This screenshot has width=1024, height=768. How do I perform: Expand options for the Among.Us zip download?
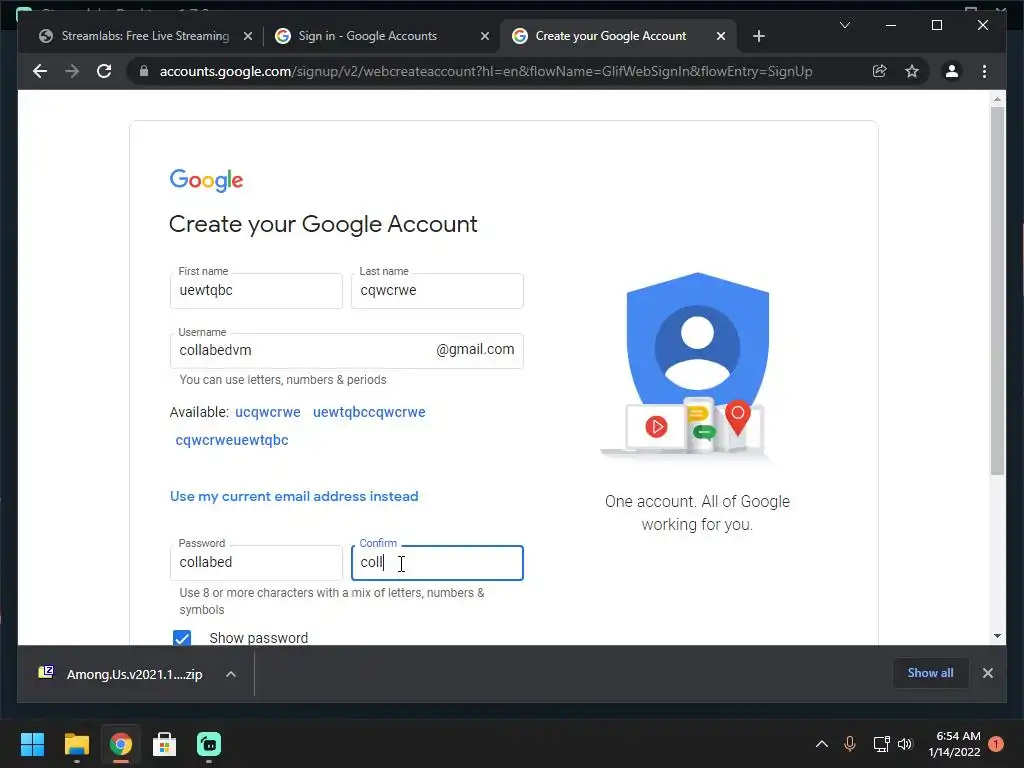pos(231,674)
